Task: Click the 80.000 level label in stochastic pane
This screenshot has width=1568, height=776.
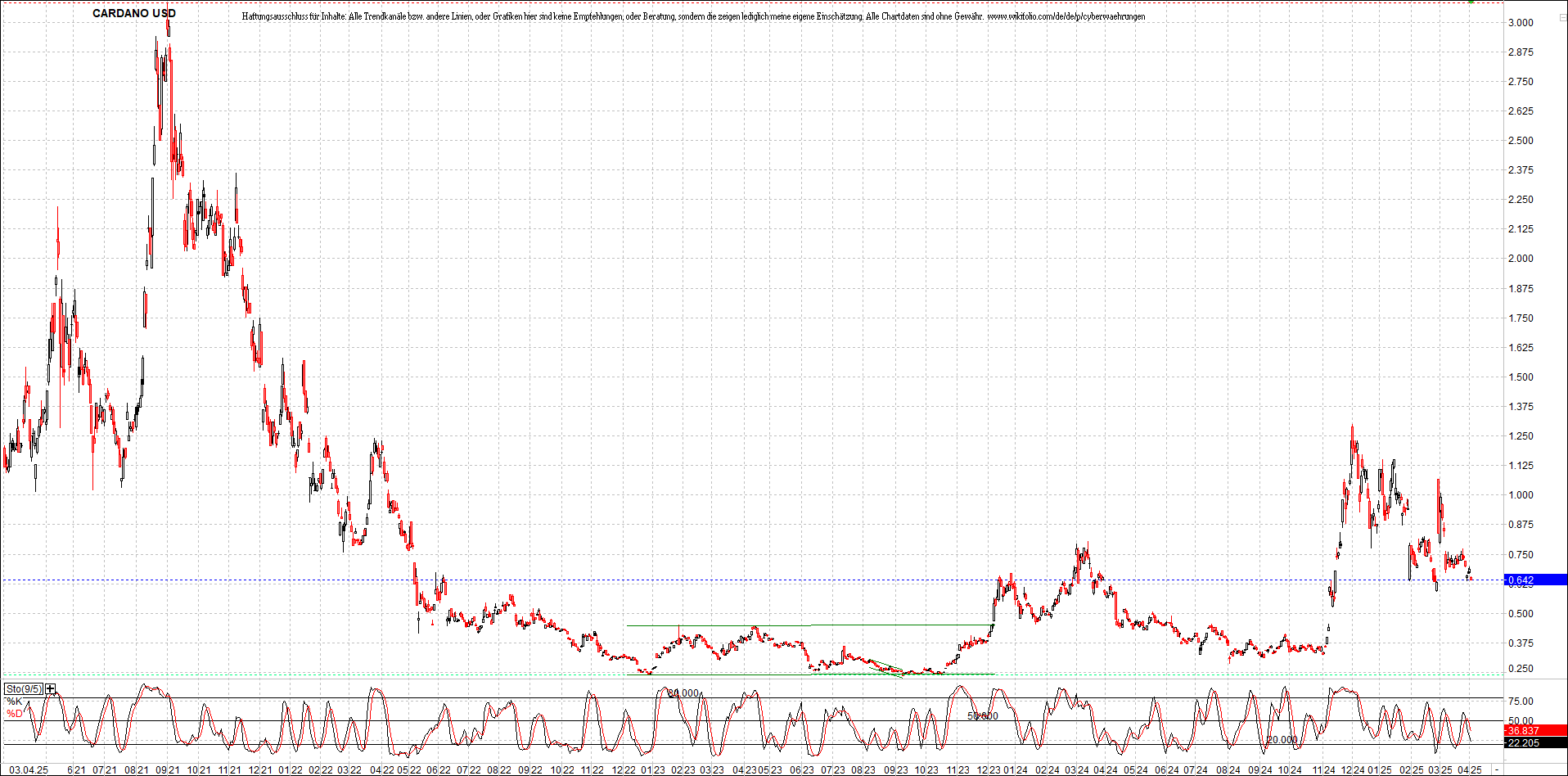Action: pyautogui.click(x=682, y=693)
